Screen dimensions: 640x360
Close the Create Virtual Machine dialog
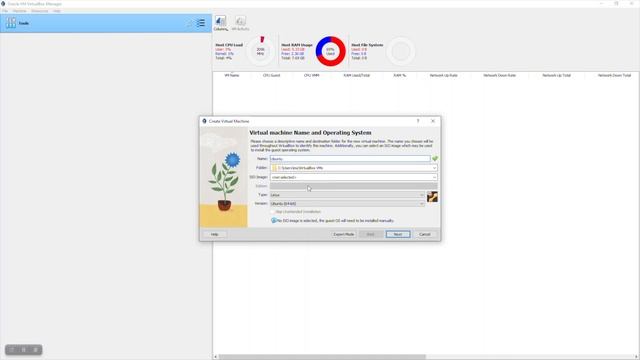pos(433,121)
